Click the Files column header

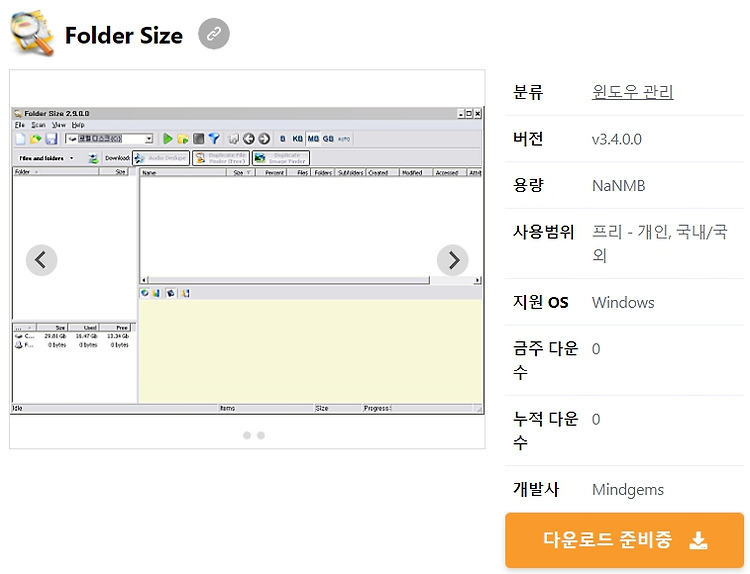pos(299,173)
